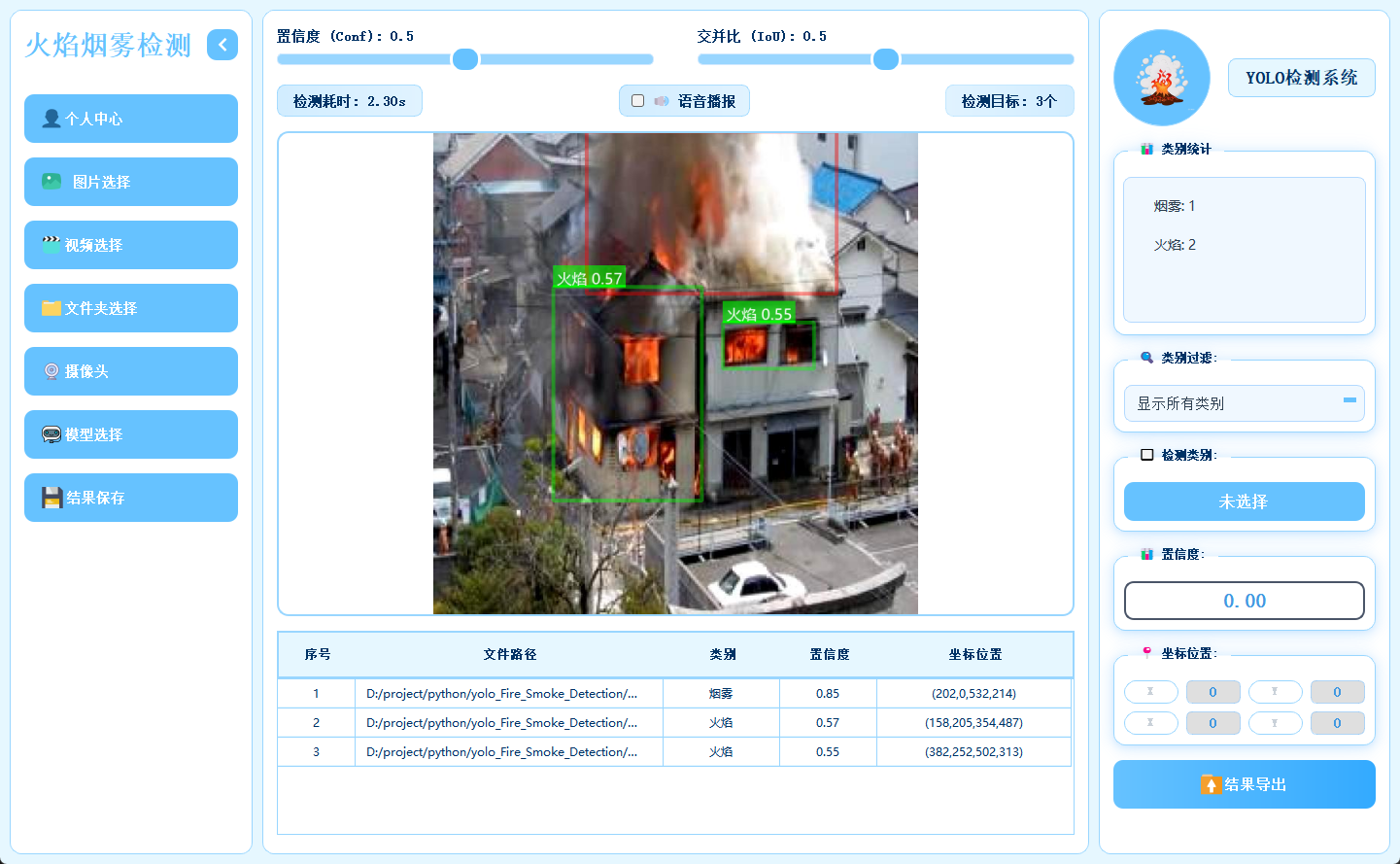The height and width of the screenshot is (864, 1400).
Task: Start 摄像头 camera detection
Action: pyautogui.click(x=131, y=371)
